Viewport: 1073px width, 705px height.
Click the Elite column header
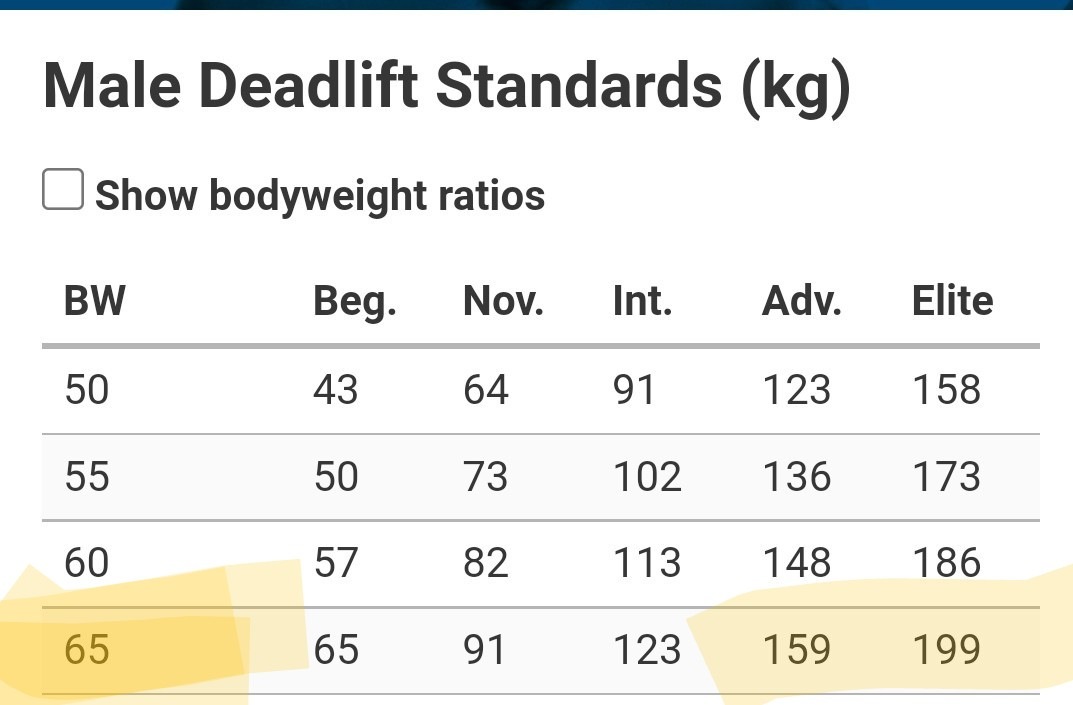coord(952,300)
